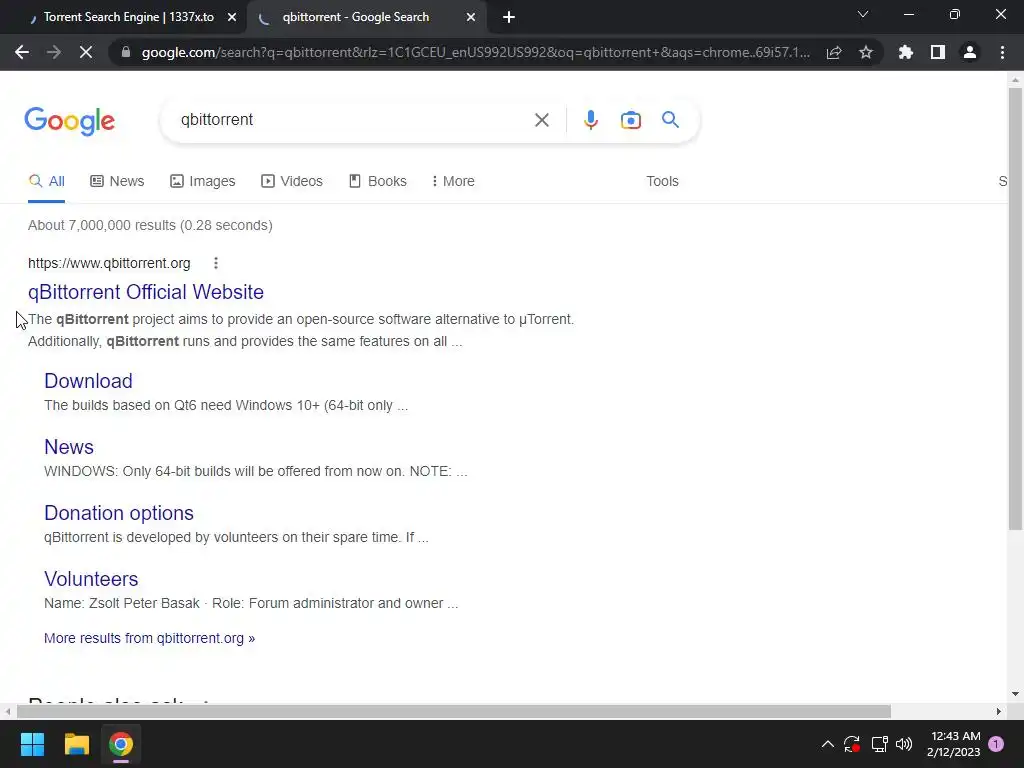Show hidden system tray icons
This screenshot has height=768, width=1024.
(x=827, y=744)
